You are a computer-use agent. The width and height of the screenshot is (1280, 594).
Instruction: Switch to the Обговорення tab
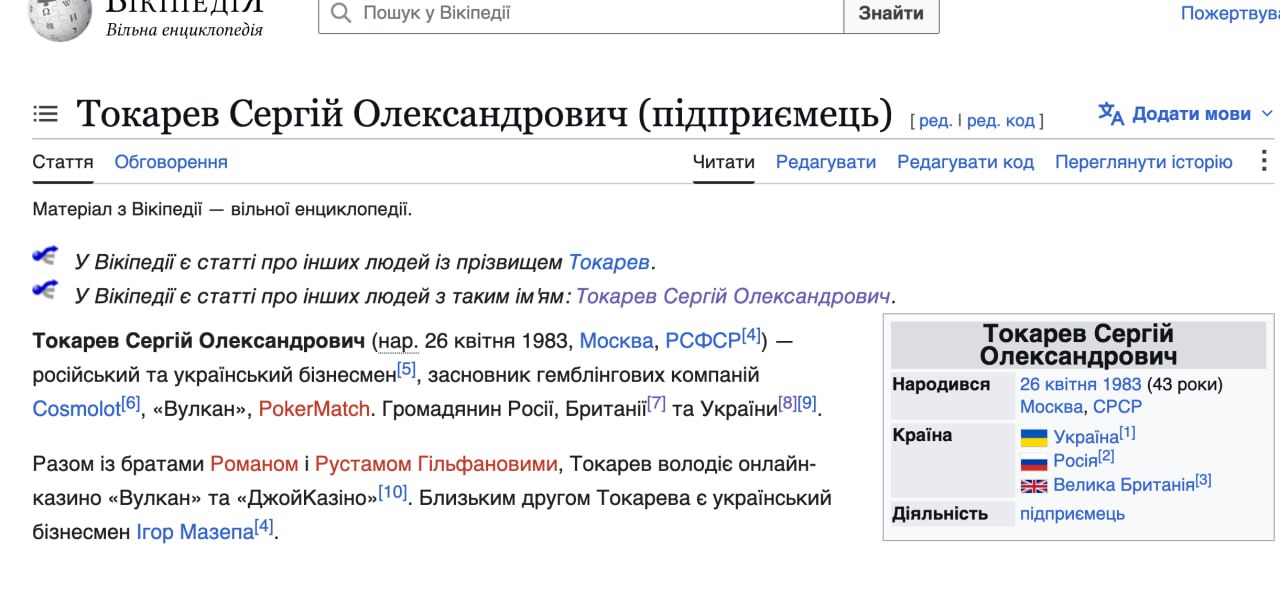[171, 162]
